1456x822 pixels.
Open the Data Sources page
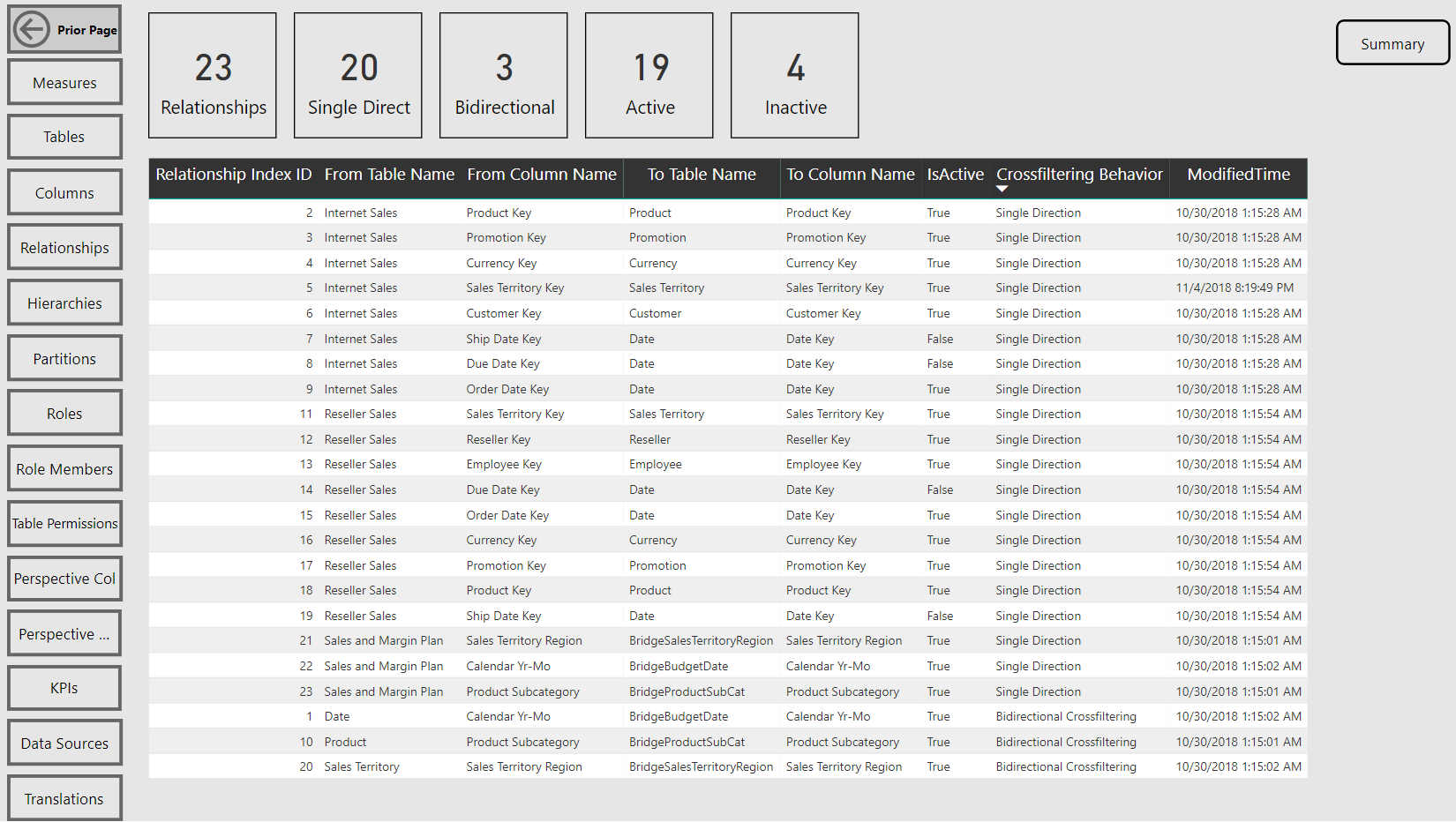pyautogui.click(x=64, y=743)
